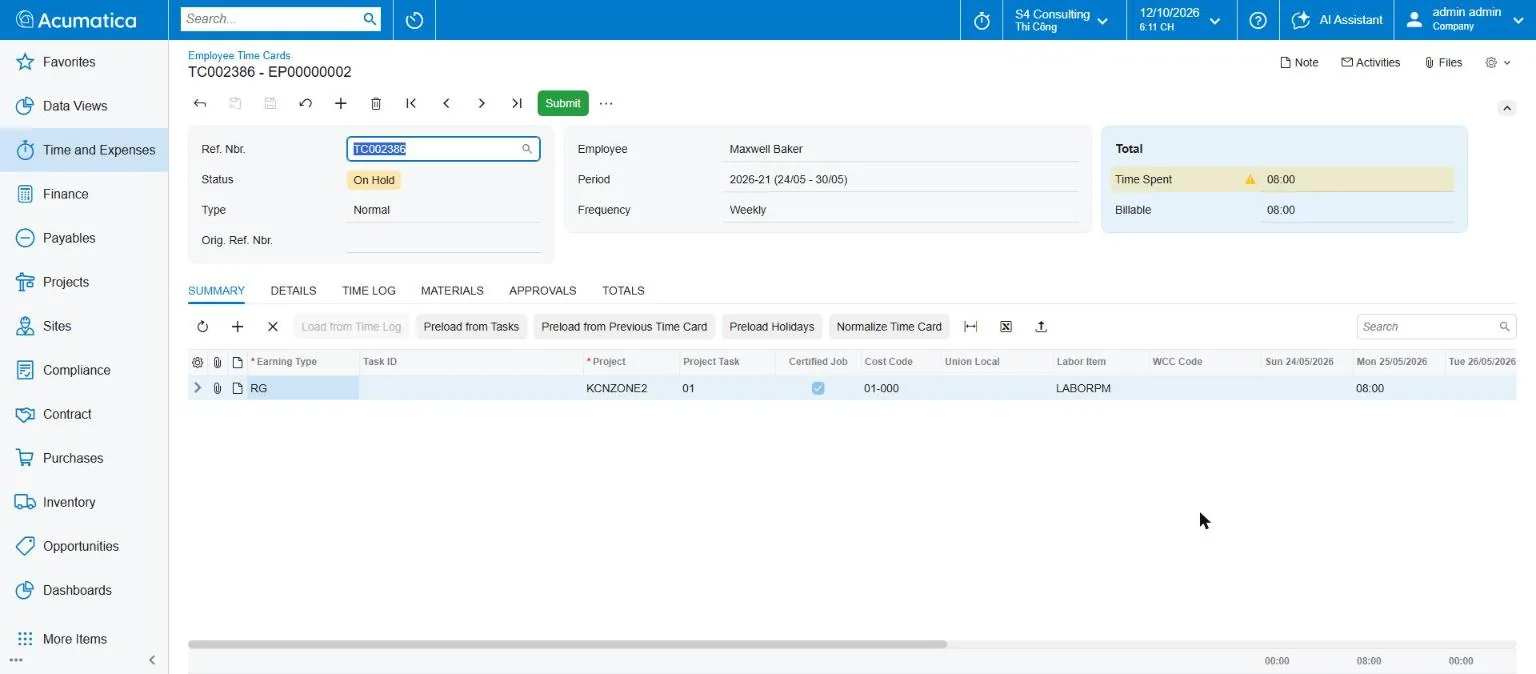Refresh the Summary grid
The image size is (1536, 674).
click(202, 327)
